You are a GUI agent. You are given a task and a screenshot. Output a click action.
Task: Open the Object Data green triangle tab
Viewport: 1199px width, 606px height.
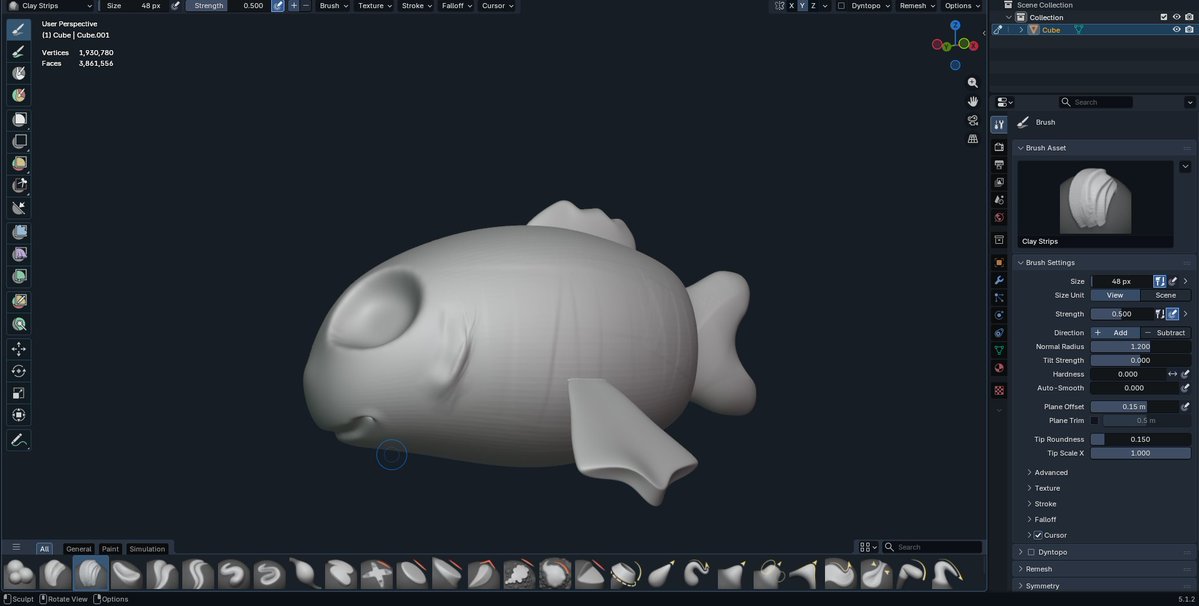tap(999, 351)
